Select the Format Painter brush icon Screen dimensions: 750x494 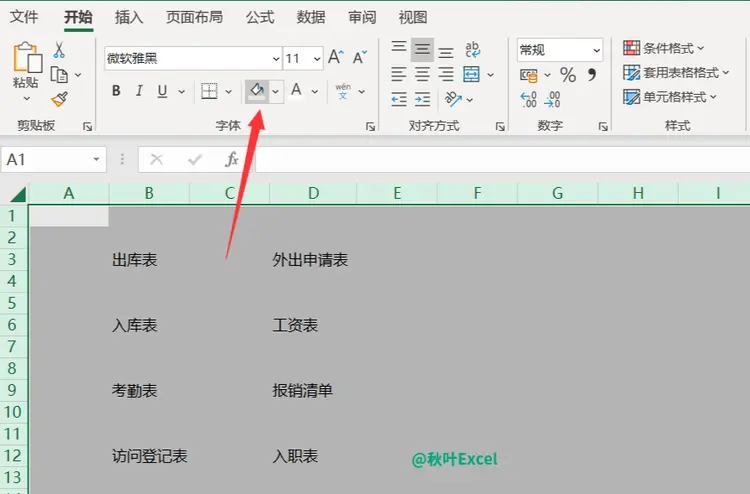(x=60, y=99)
